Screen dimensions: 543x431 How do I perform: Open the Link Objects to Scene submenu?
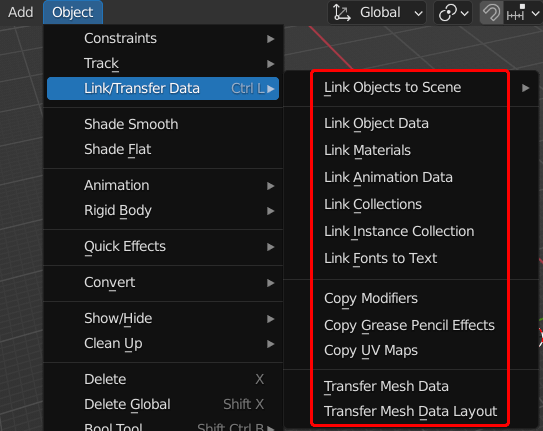click(411, 88)
